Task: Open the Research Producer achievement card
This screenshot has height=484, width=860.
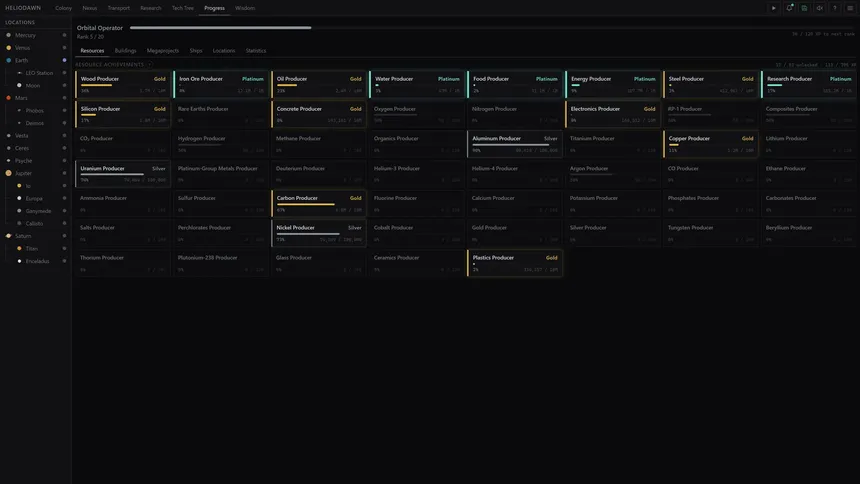Action: (809, 85)
